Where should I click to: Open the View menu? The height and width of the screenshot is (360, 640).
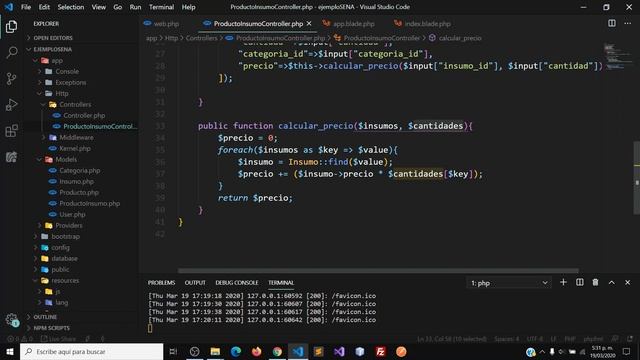98,7
